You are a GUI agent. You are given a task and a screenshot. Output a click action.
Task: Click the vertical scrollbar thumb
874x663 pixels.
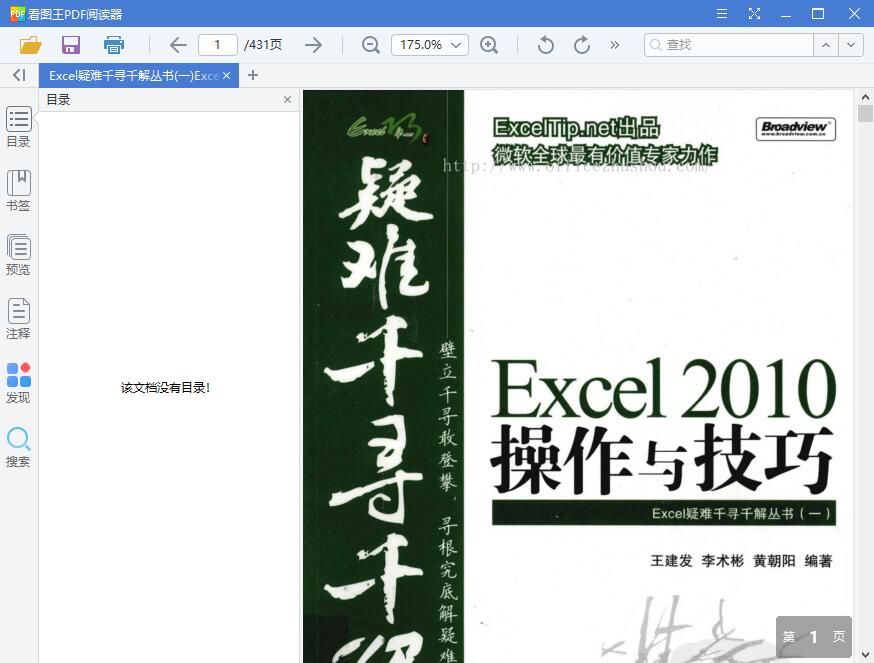coord(865,113)
